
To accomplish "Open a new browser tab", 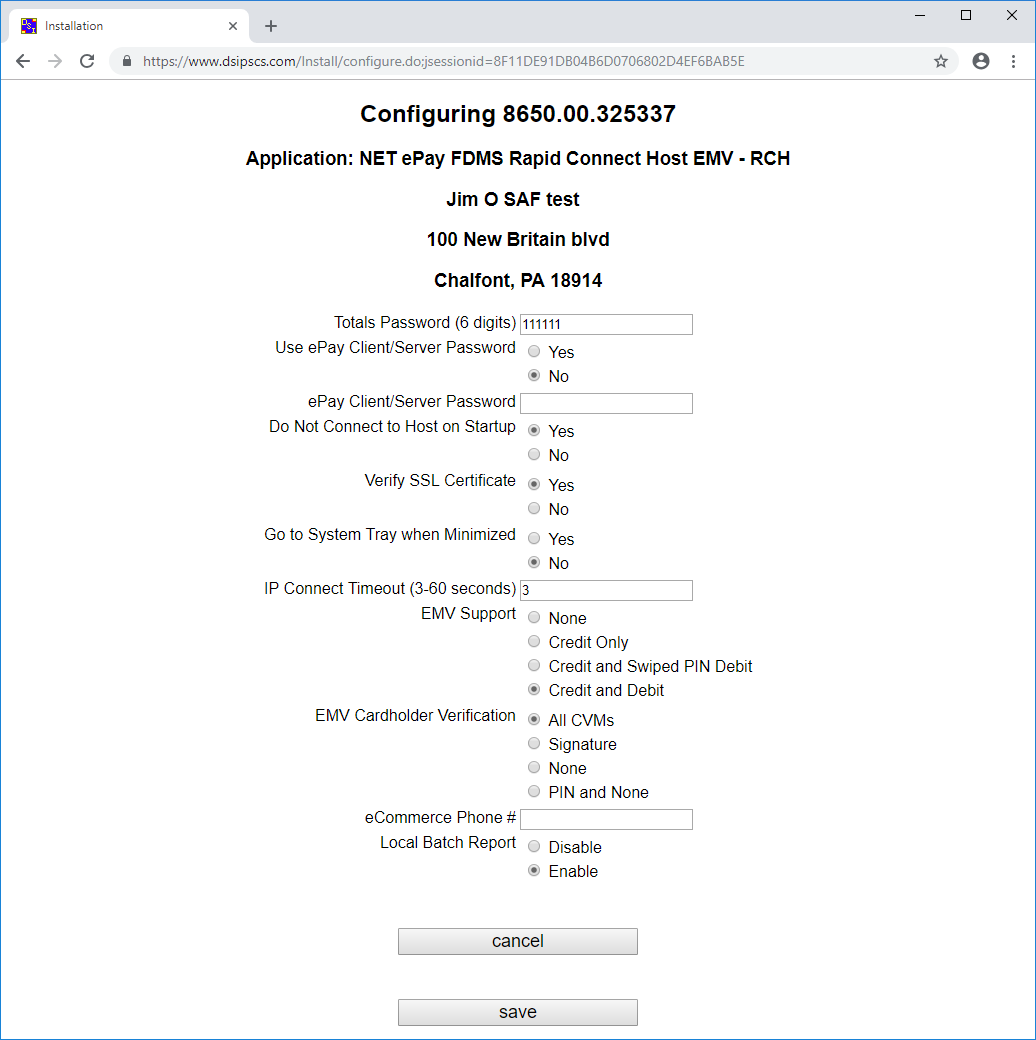I will coord(270,25).
